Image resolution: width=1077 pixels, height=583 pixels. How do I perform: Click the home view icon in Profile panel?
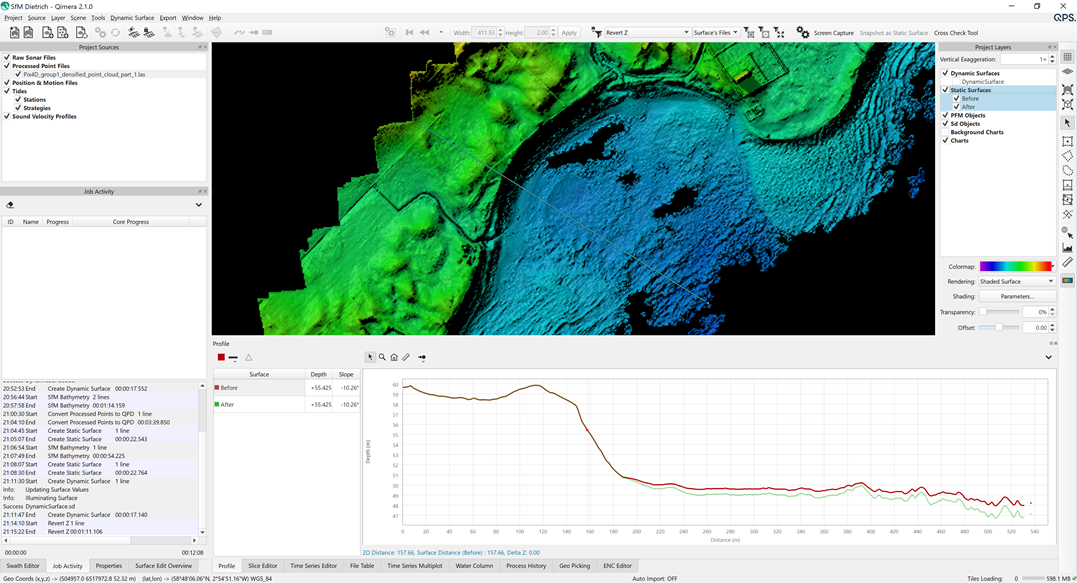point(394,357)
